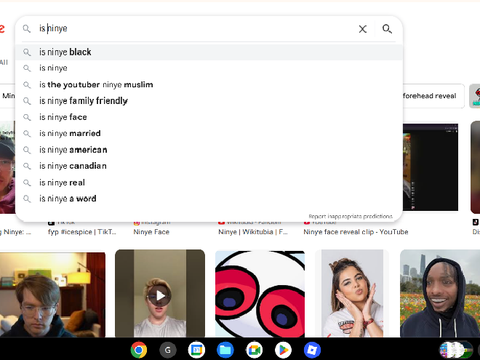Click the search magnifier button

[387, 29]
